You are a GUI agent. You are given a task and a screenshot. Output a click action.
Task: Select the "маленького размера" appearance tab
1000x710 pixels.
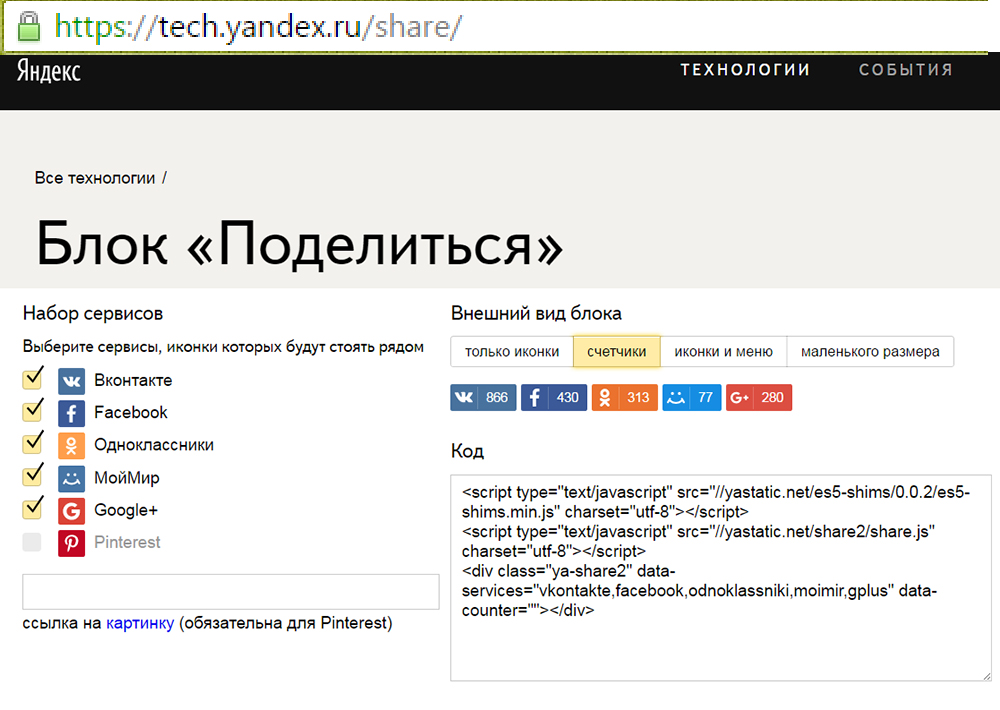[870, 351]
